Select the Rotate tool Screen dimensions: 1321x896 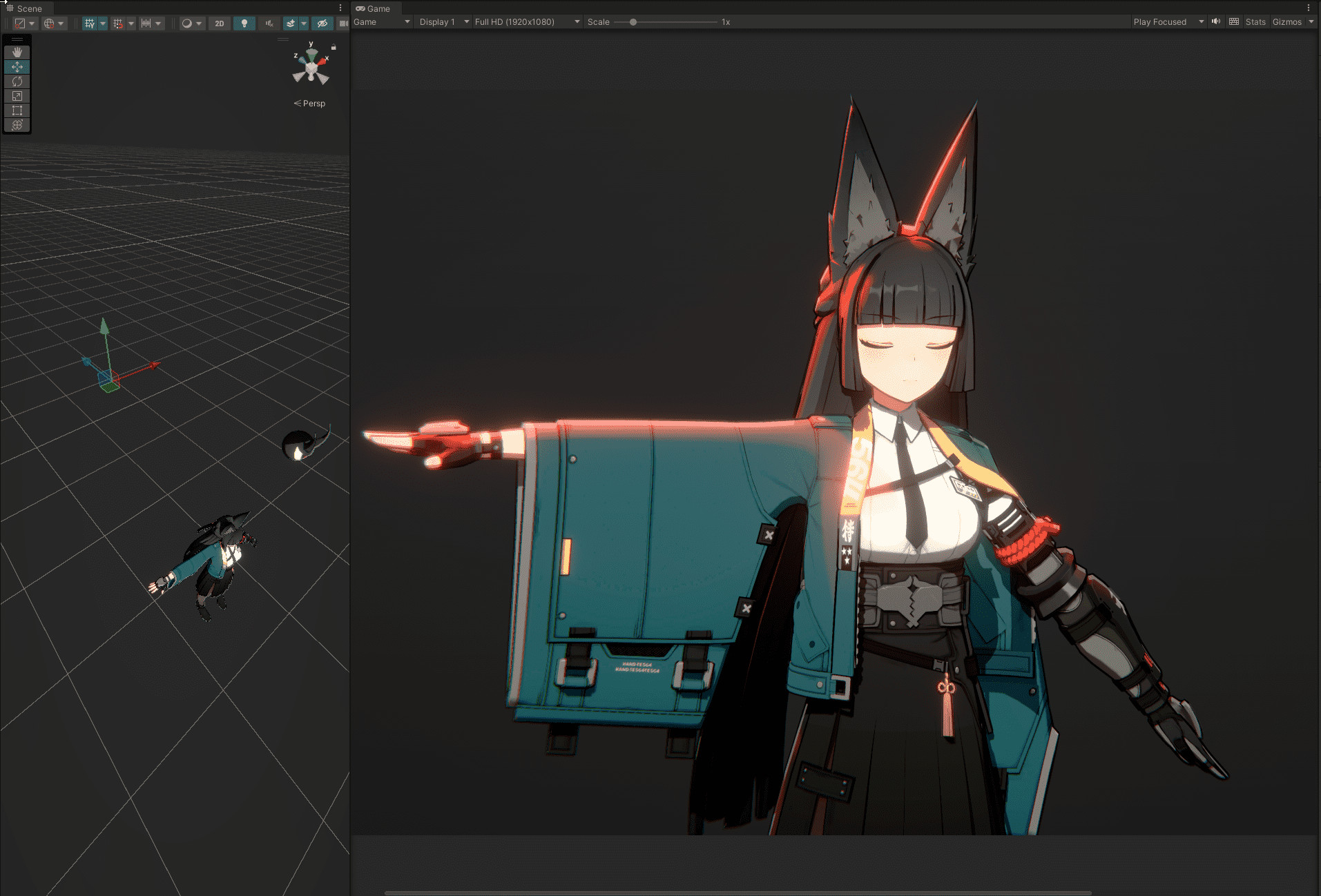17,81
